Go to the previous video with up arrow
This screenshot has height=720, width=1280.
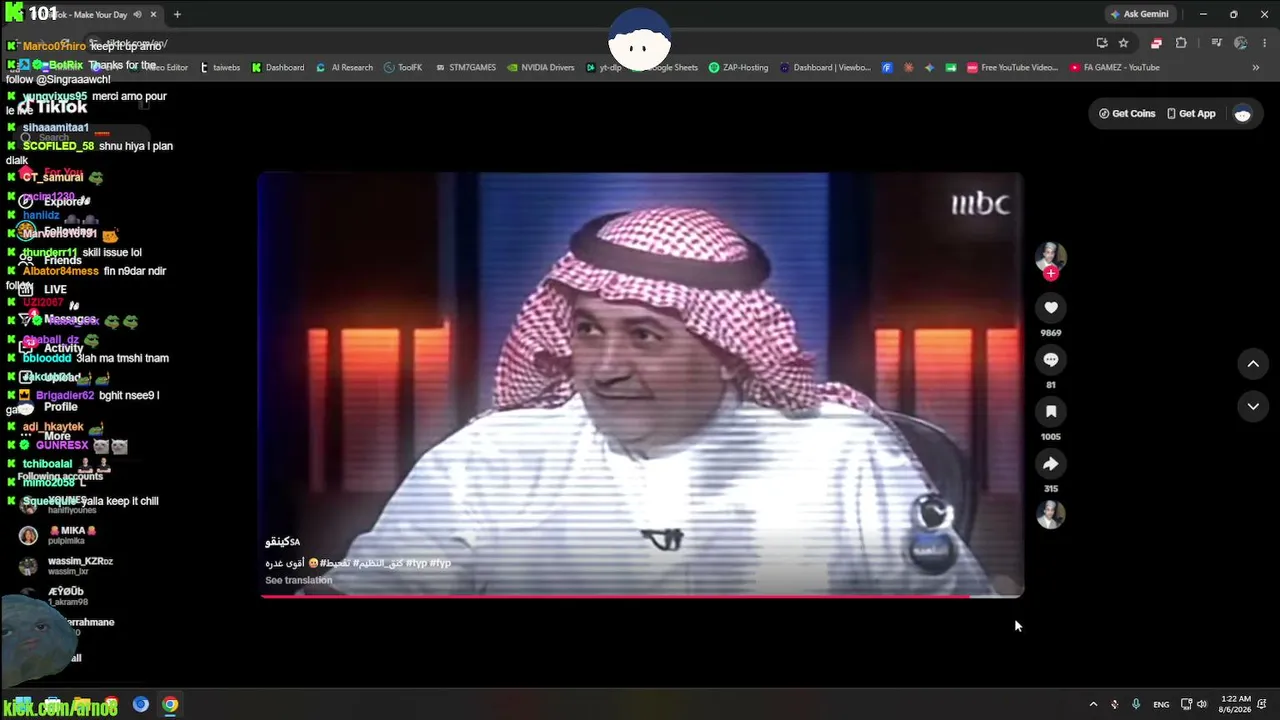[1253, 364]
